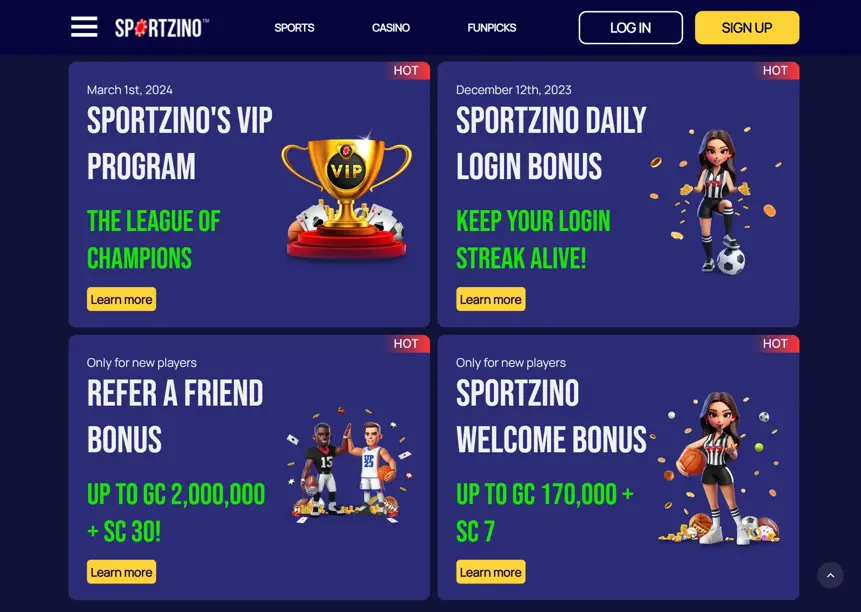Click the referee girl with soccer ball
This screenshot has width=861, height=612.
tap(715, 200)
